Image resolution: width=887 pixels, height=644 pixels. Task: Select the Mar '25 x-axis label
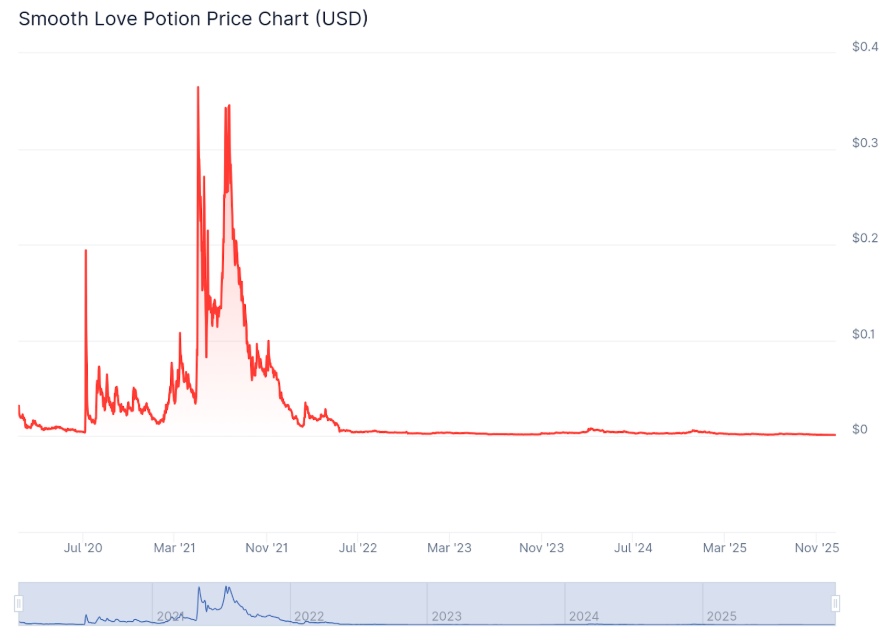pos(725,548)
